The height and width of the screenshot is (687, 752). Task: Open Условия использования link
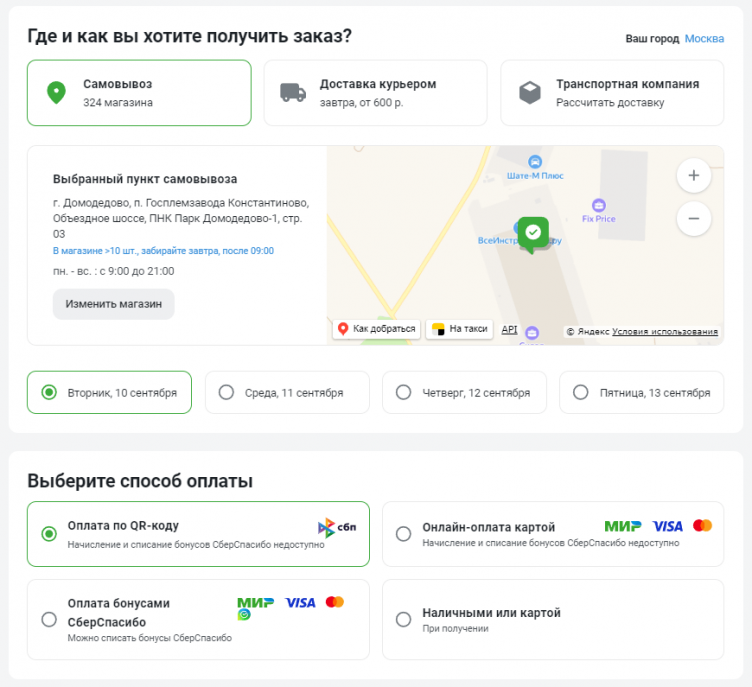coord(665,332)
